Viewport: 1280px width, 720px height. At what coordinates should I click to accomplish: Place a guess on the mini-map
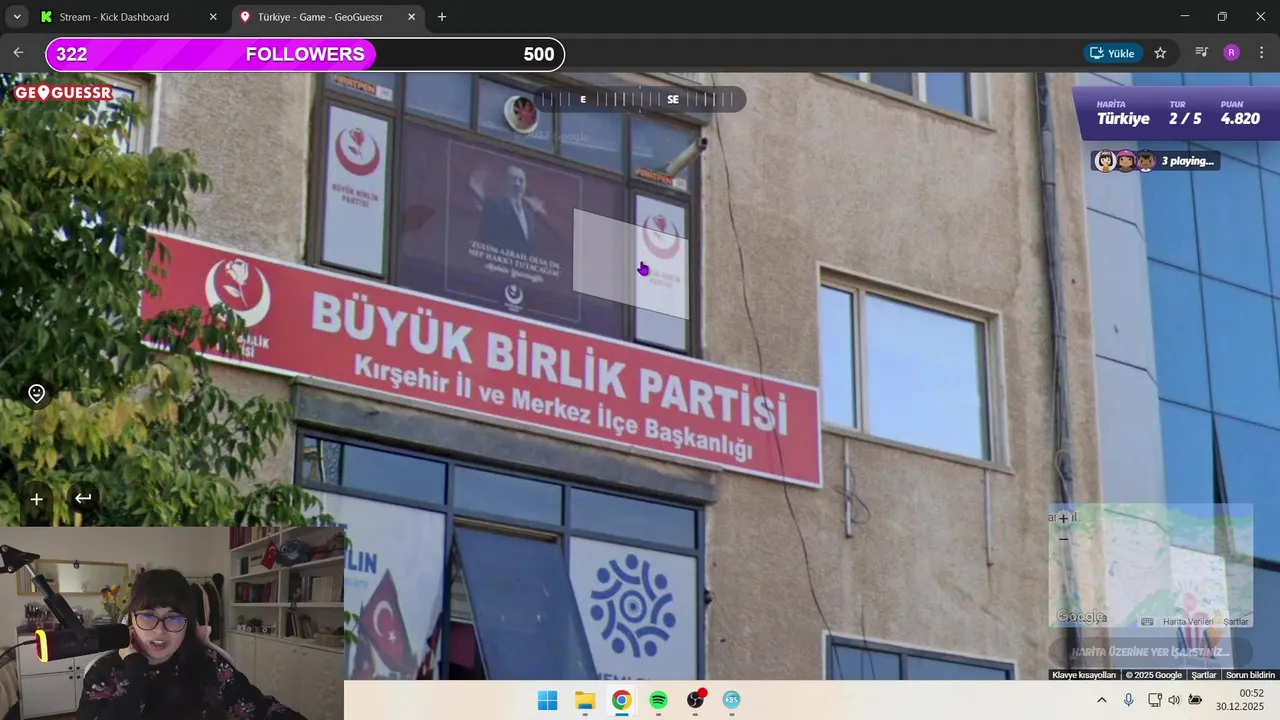[x=1150, y=565]
